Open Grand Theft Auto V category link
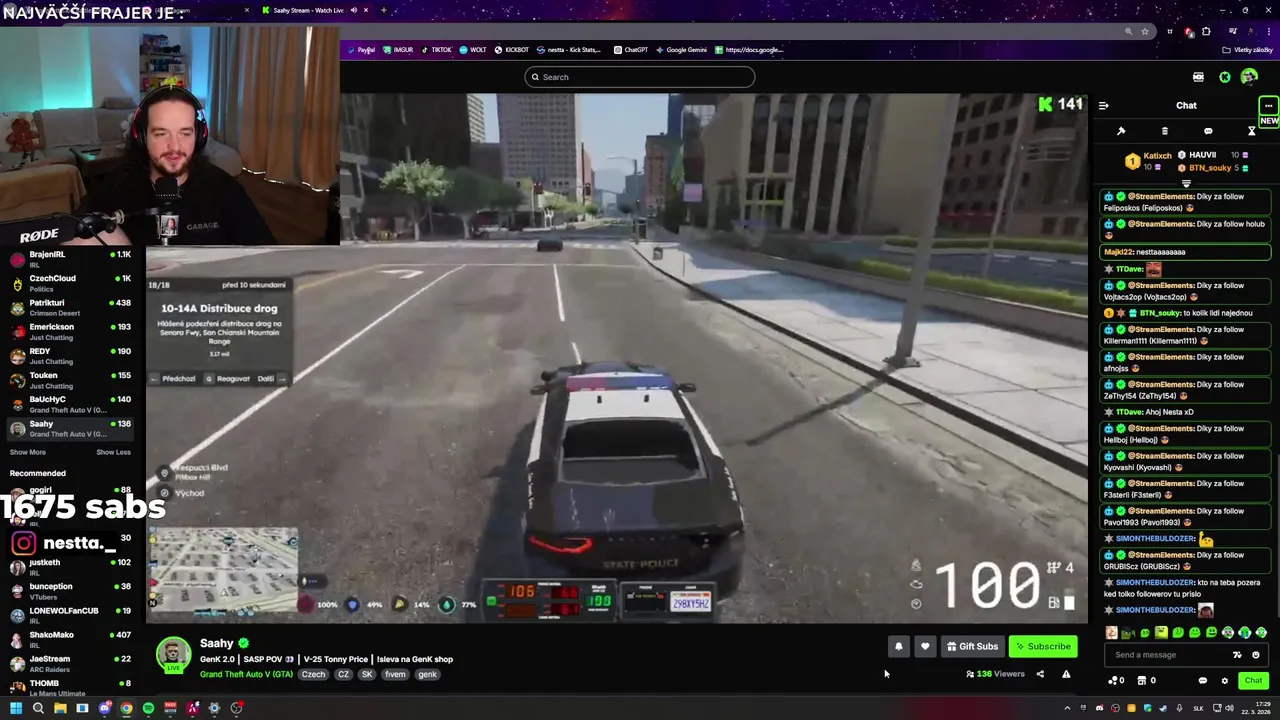1280x720 pixels. click(x=246, y=674)
